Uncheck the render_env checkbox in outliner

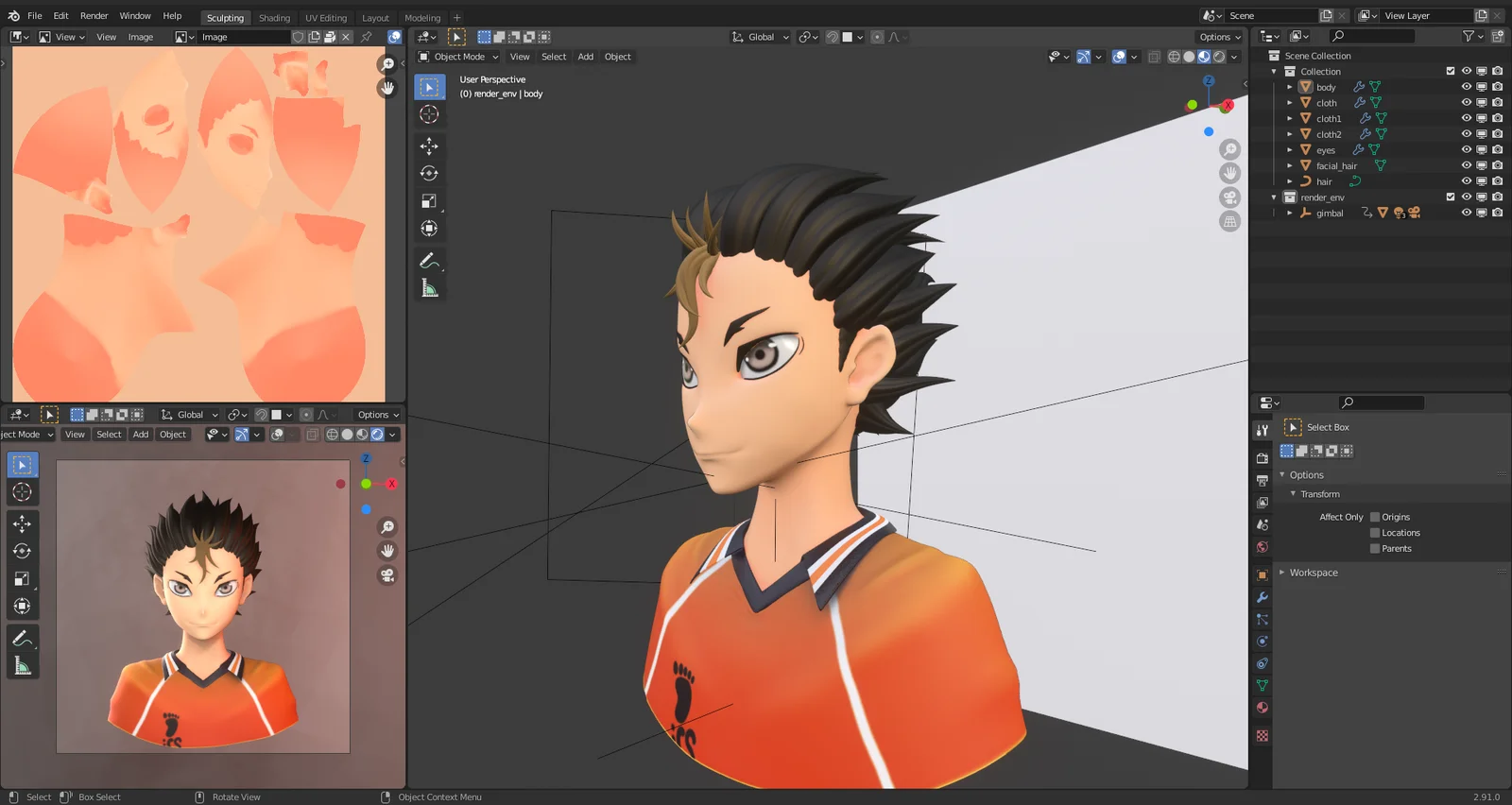click(1451, 197)
